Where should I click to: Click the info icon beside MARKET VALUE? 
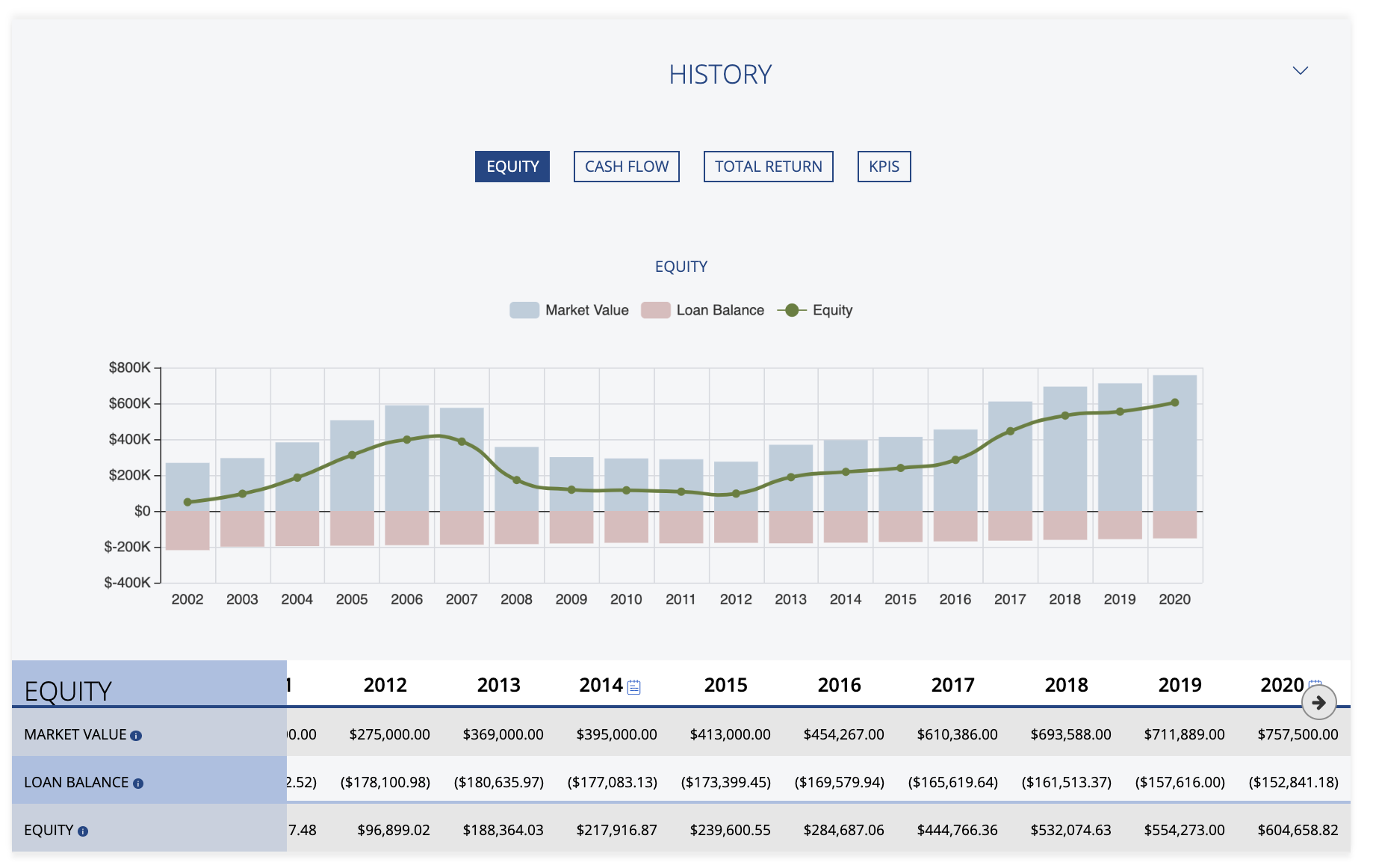pos(135,734)
